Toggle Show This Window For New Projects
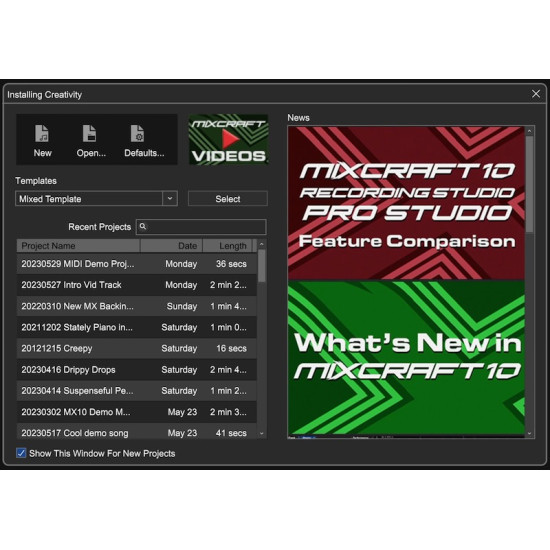The width and height of the screenshot is (550, 550). [x=21, y=453]
